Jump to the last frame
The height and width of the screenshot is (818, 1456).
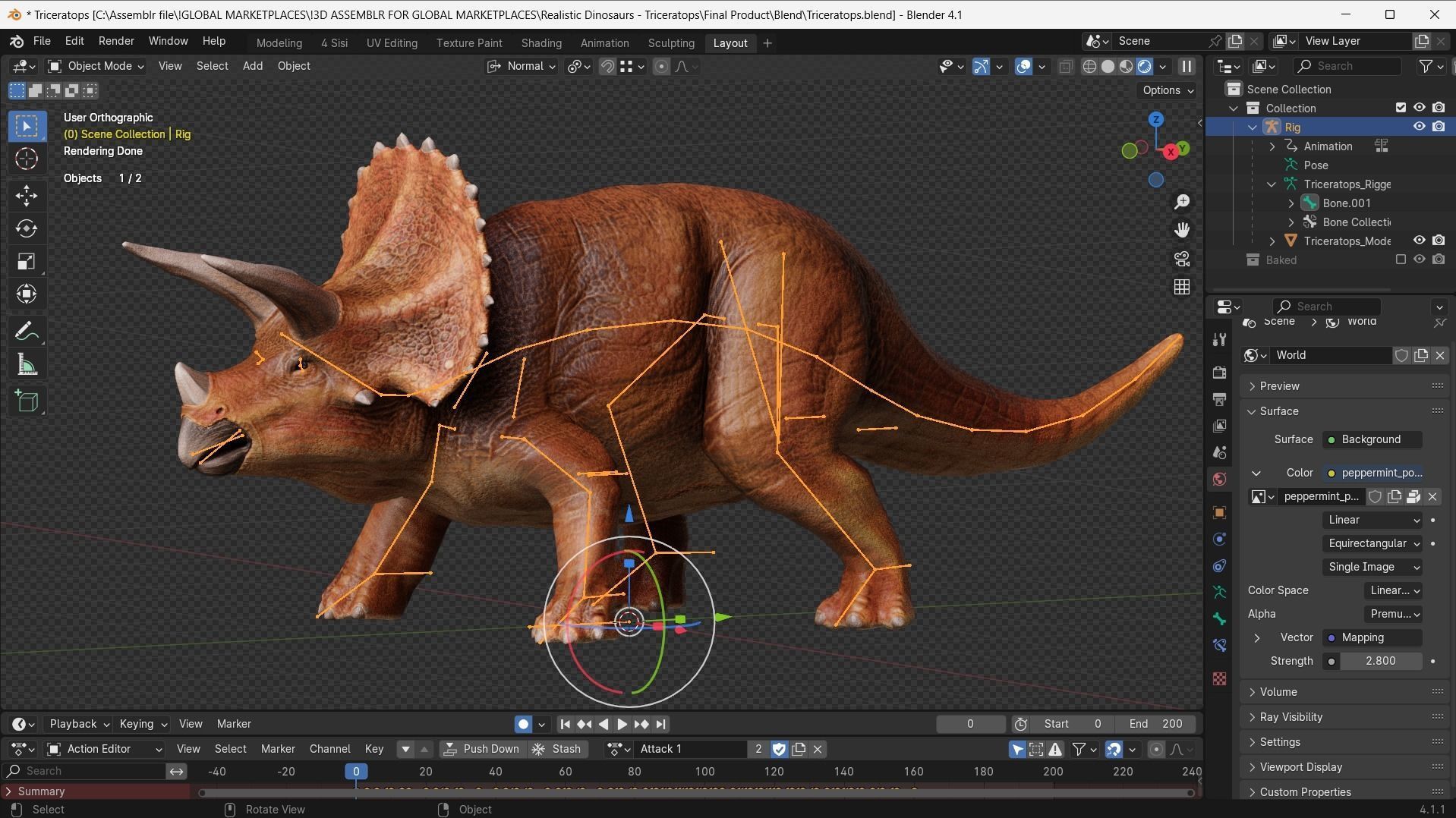661,725
